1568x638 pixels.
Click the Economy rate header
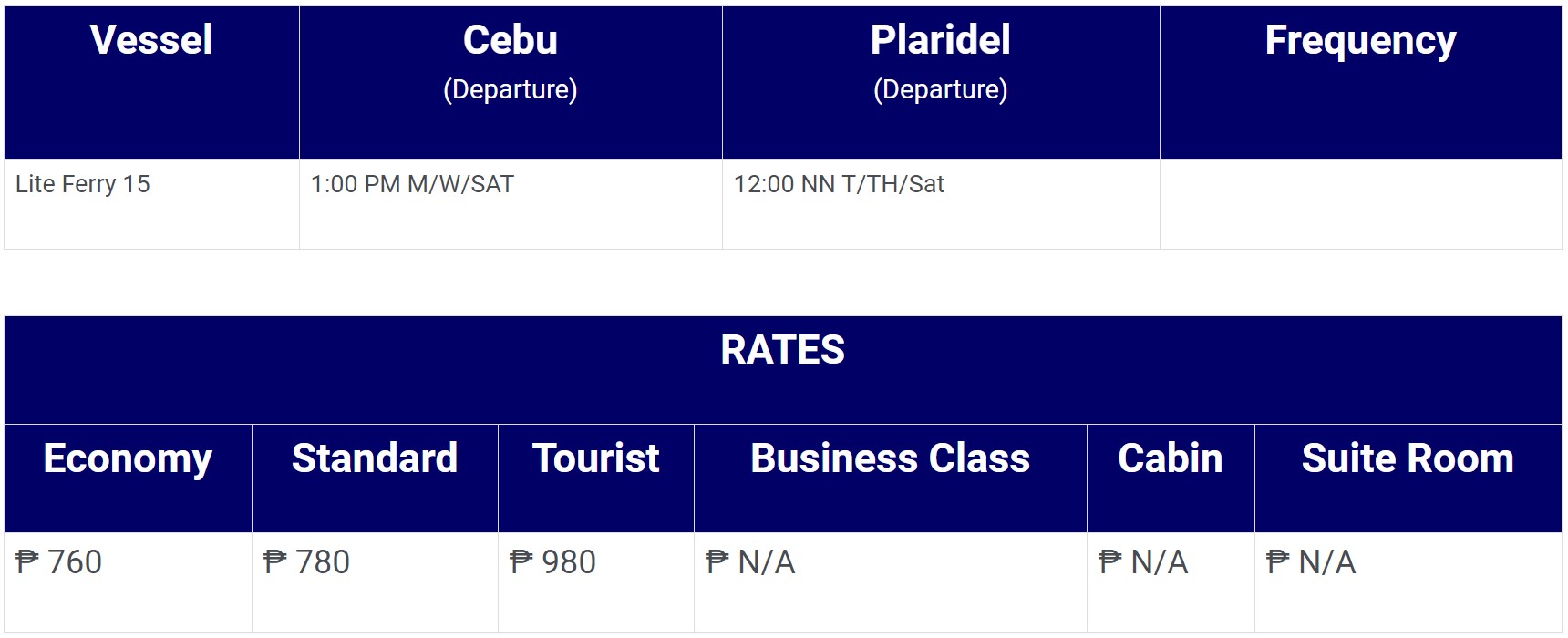tap(128, 478)
